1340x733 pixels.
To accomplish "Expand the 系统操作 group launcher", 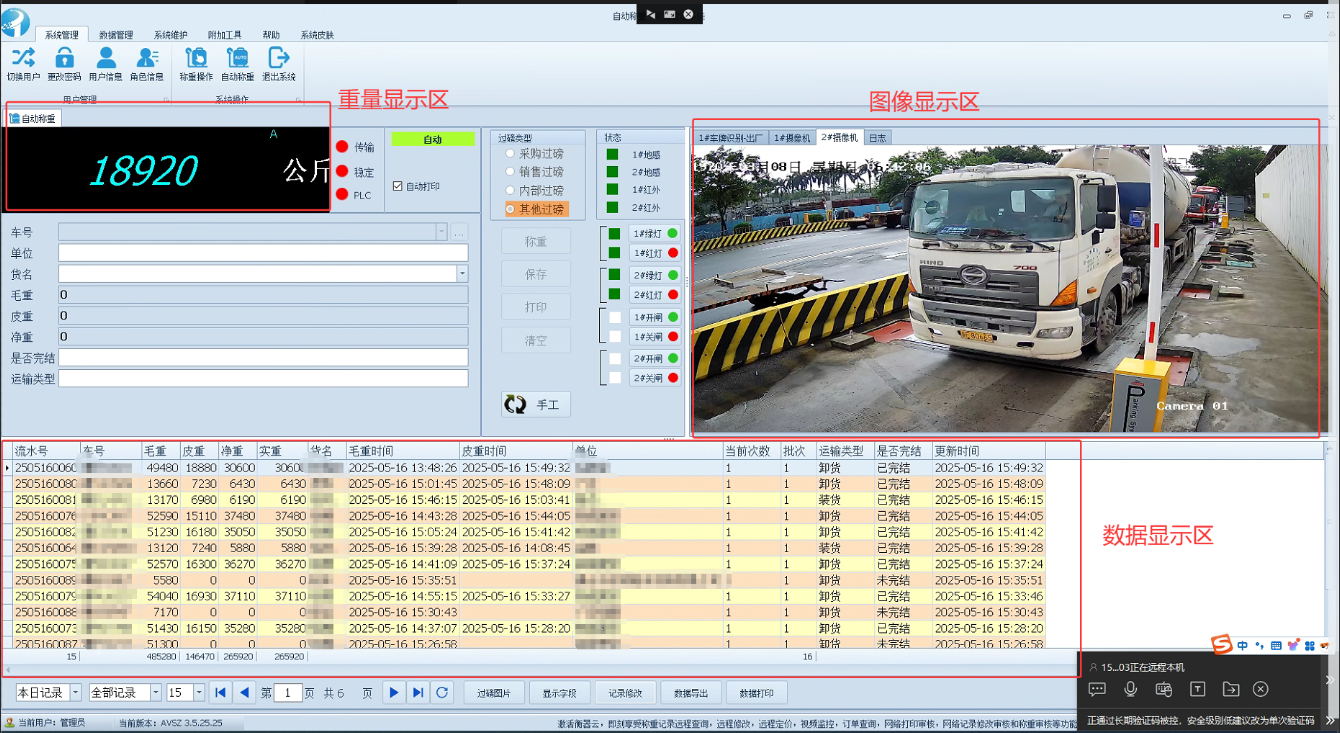I will 298,100.
